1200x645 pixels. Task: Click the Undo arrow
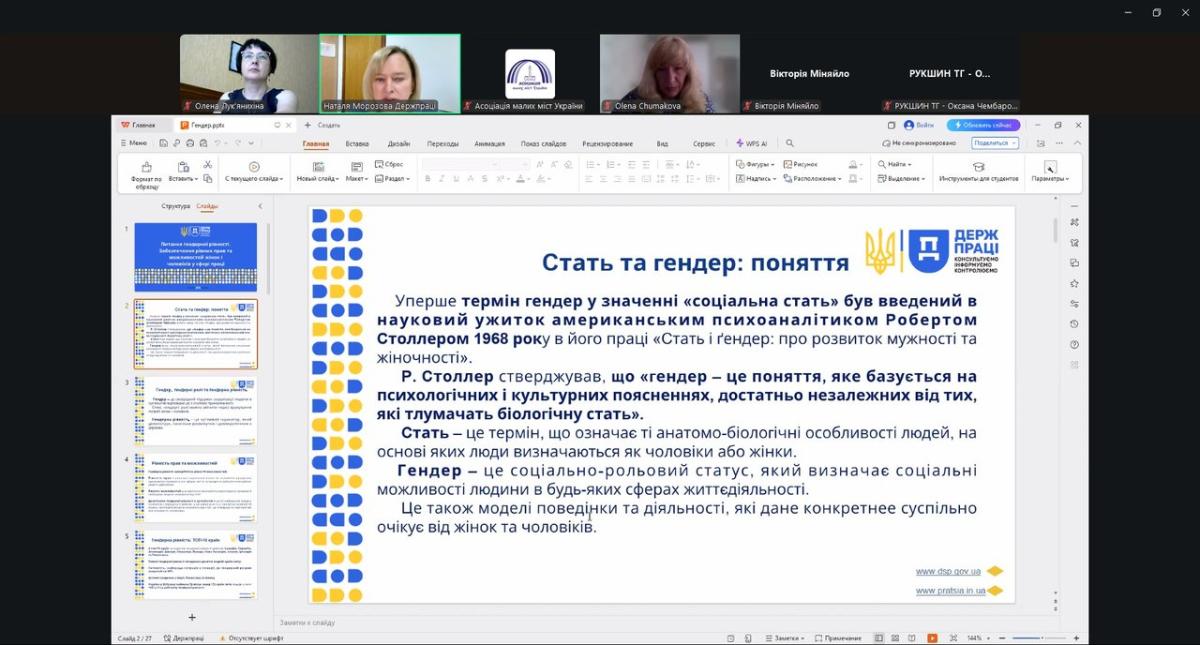point(217,143)
